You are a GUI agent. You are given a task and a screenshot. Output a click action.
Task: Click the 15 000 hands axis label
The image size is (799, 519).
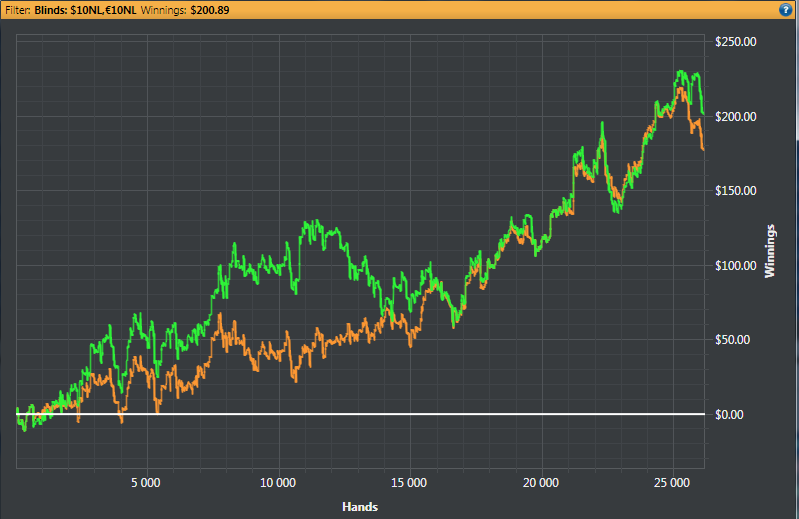pyautogui.click(x=409, y=483)
